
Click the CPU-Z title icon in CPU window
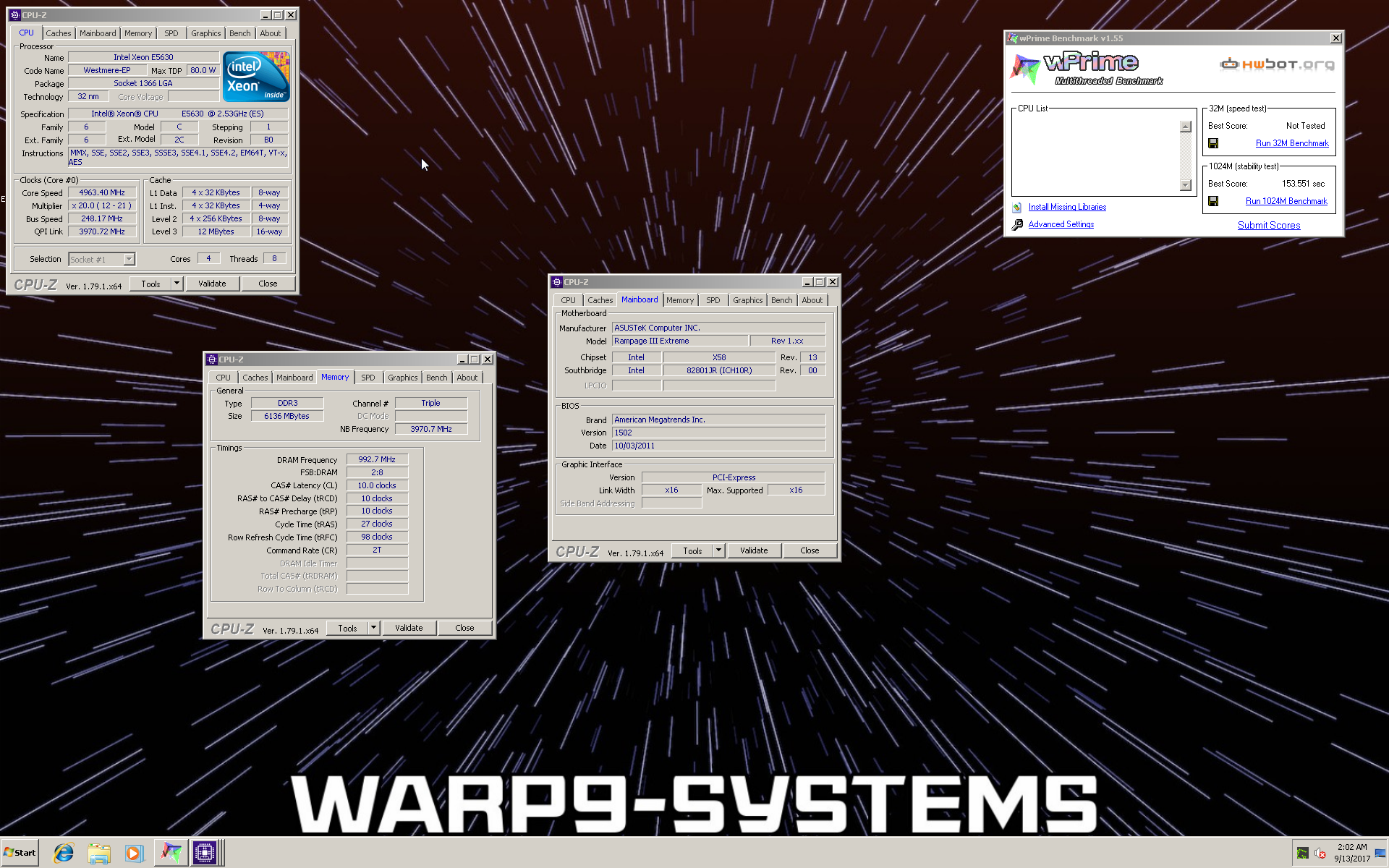click(x=15, y=14)
